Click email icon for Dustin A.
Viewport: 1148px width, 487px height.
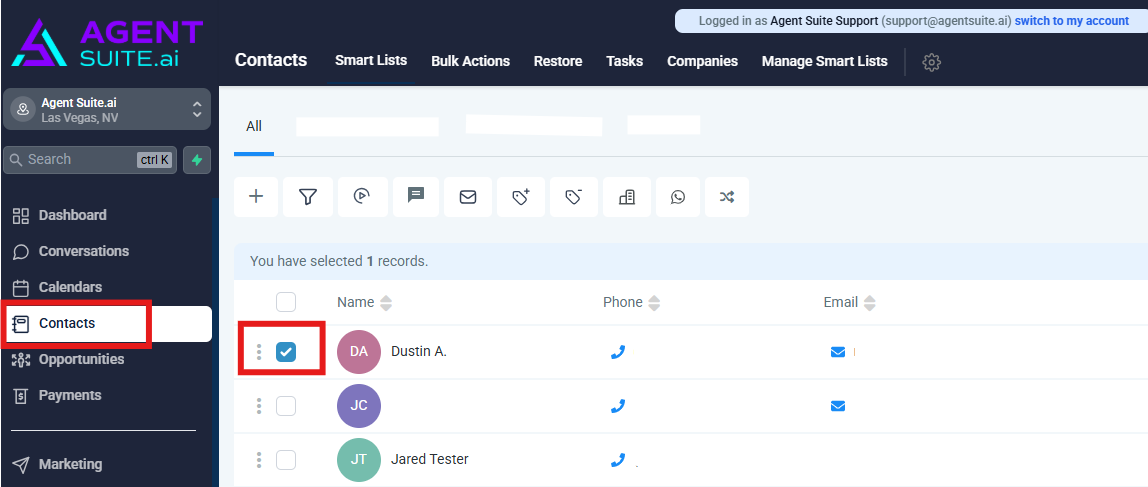pyautogui.click(x=838, y=352)
